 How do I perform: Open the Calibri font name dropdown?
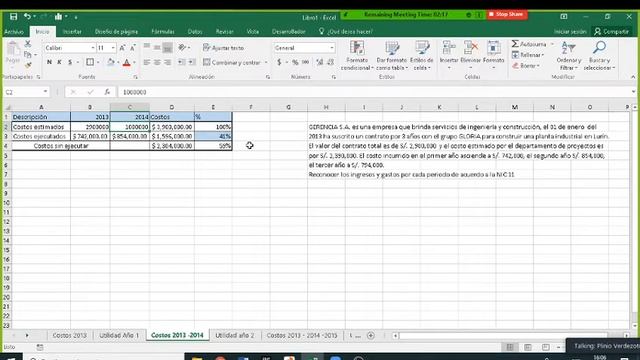click(93, 48)
